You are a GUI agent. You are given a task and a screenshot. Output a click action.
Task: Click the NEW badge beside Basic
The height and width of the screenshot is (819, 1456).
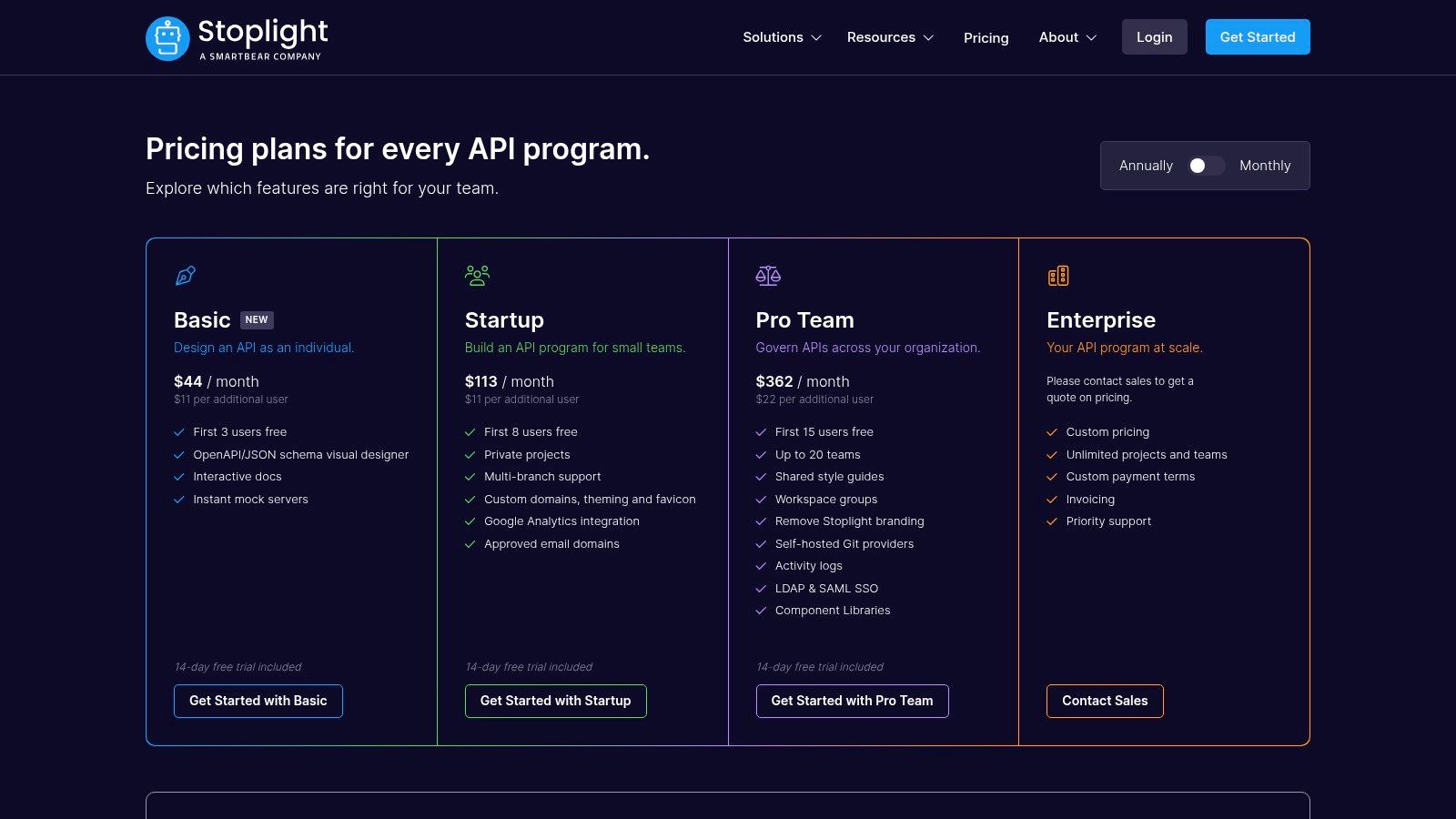pos(257,319)
